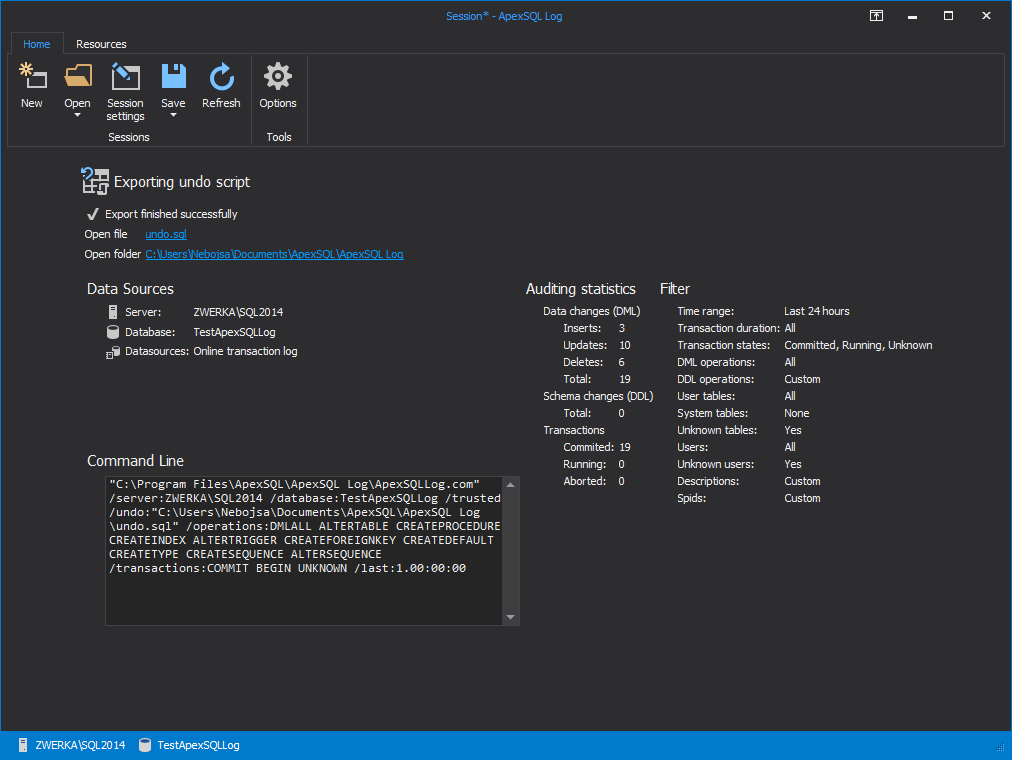The width and height of the screenshot is (1012, 760).
Task: Click the Deletes count 6
Action: coord(622,362)
